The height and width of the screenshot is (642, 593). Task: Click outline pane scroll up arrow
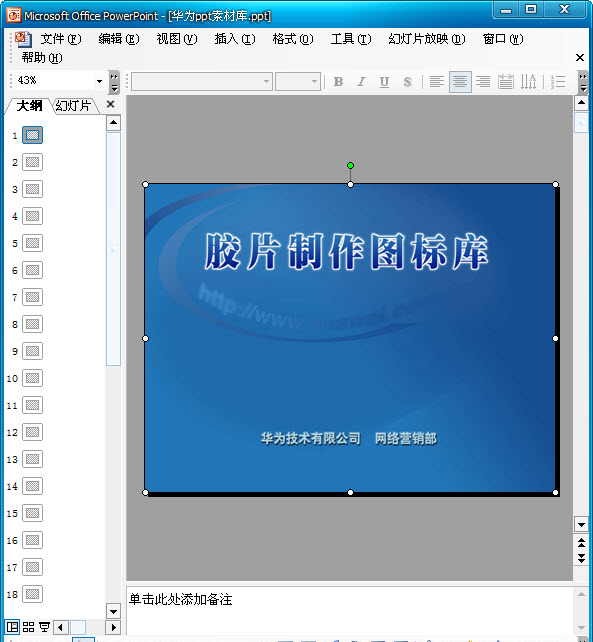point(113,122)
